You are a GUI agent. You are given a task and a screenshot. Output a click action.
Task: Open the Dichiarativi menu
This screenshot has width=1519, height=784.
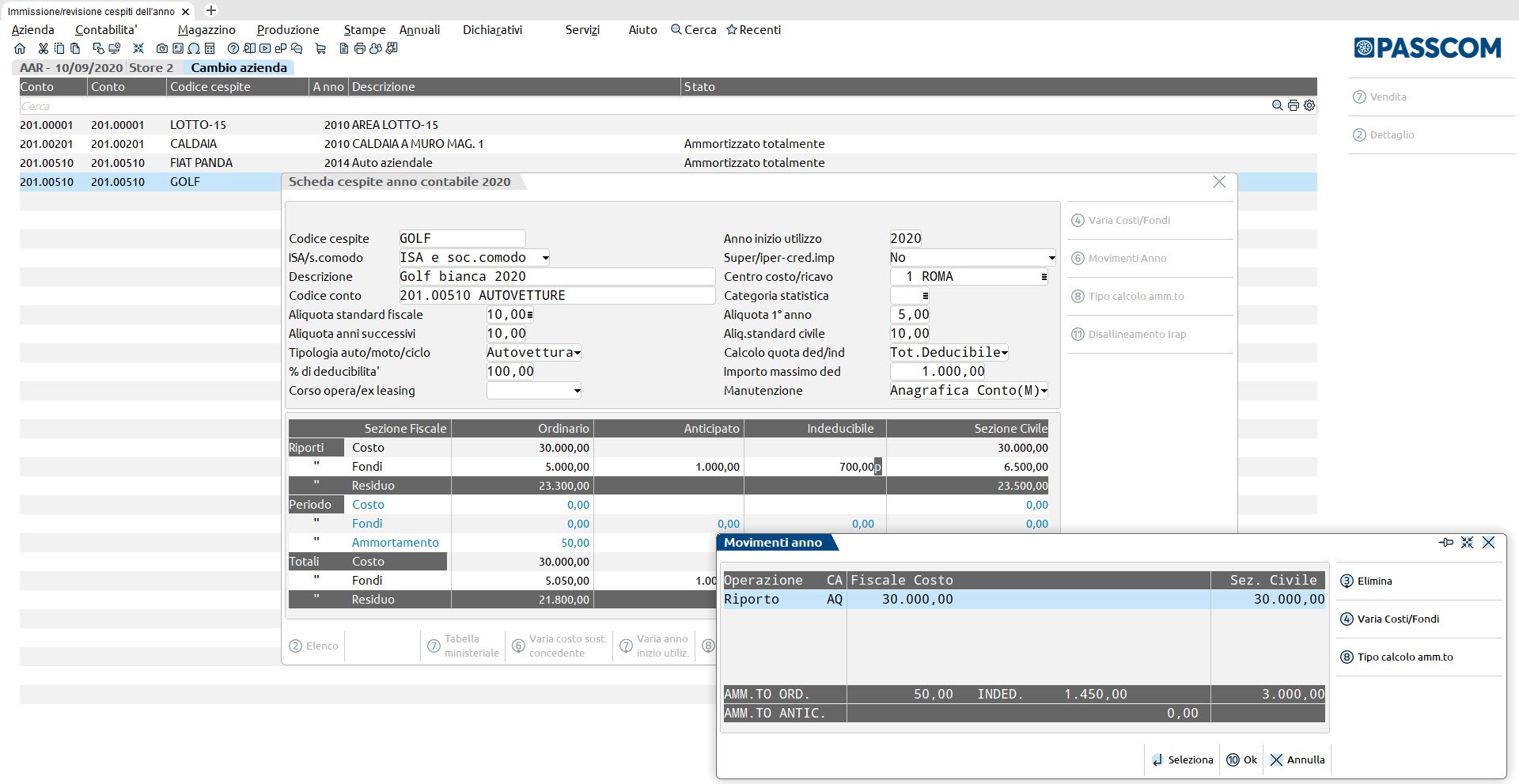click(x=492, y=30)
